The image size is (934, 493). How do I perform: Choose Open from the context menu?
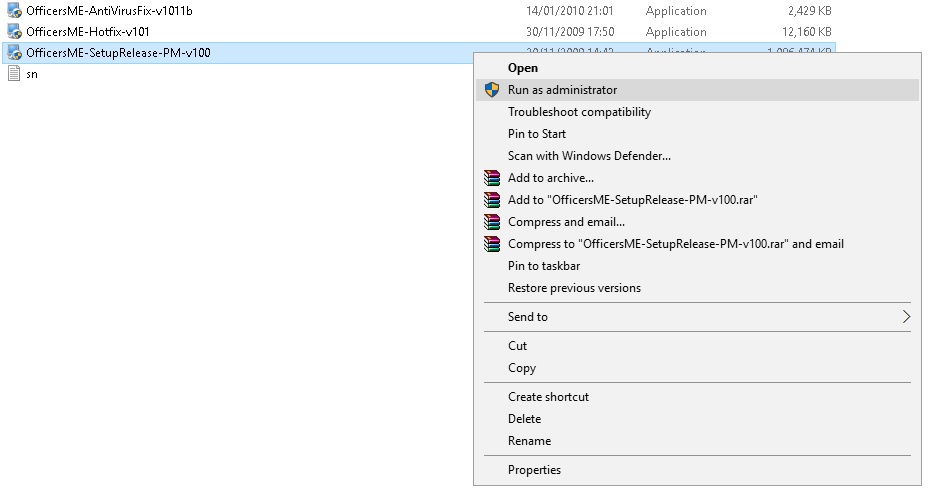[523, 68]
